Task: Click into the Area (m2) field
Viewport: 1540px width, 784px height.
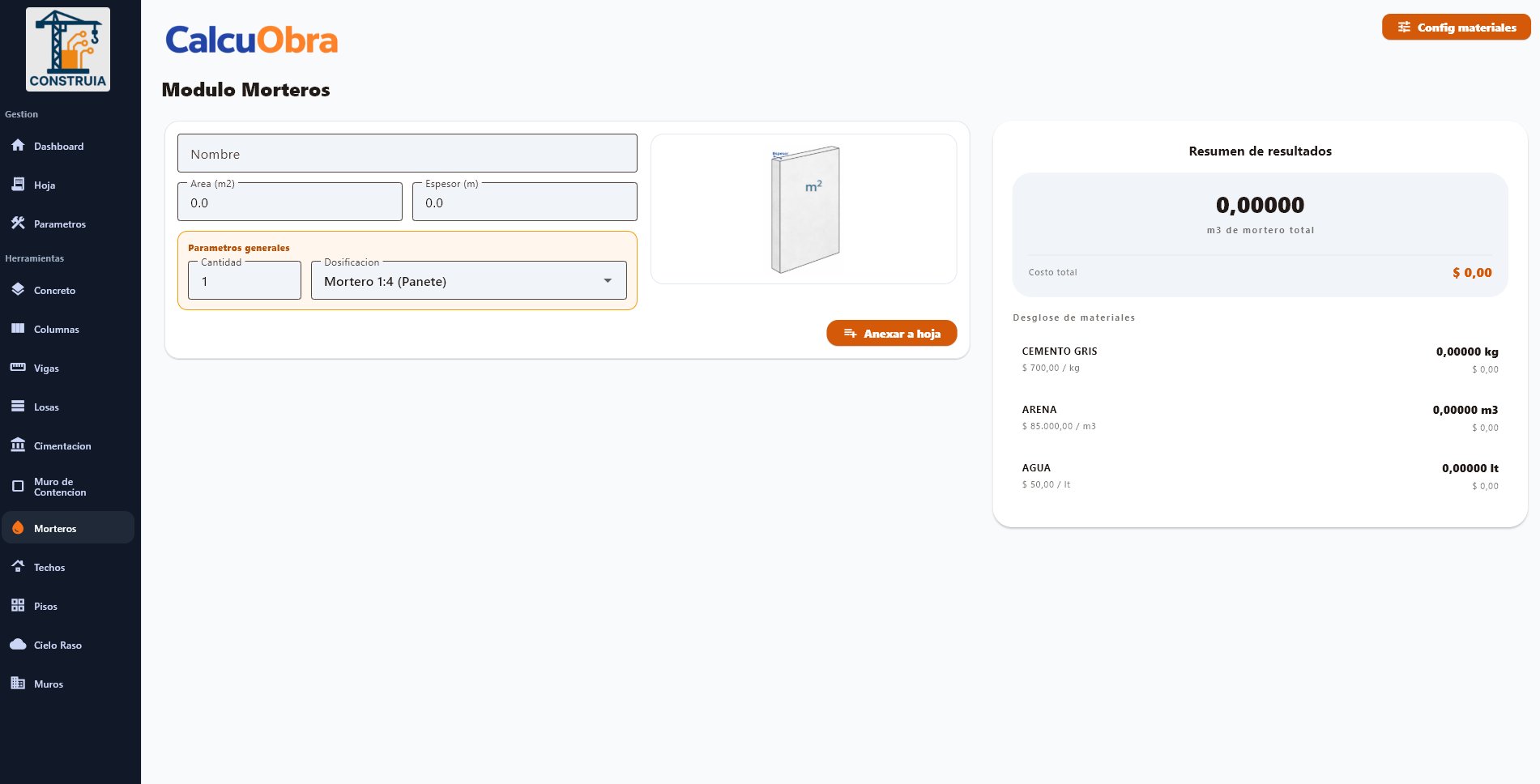Action: [289, 202]
